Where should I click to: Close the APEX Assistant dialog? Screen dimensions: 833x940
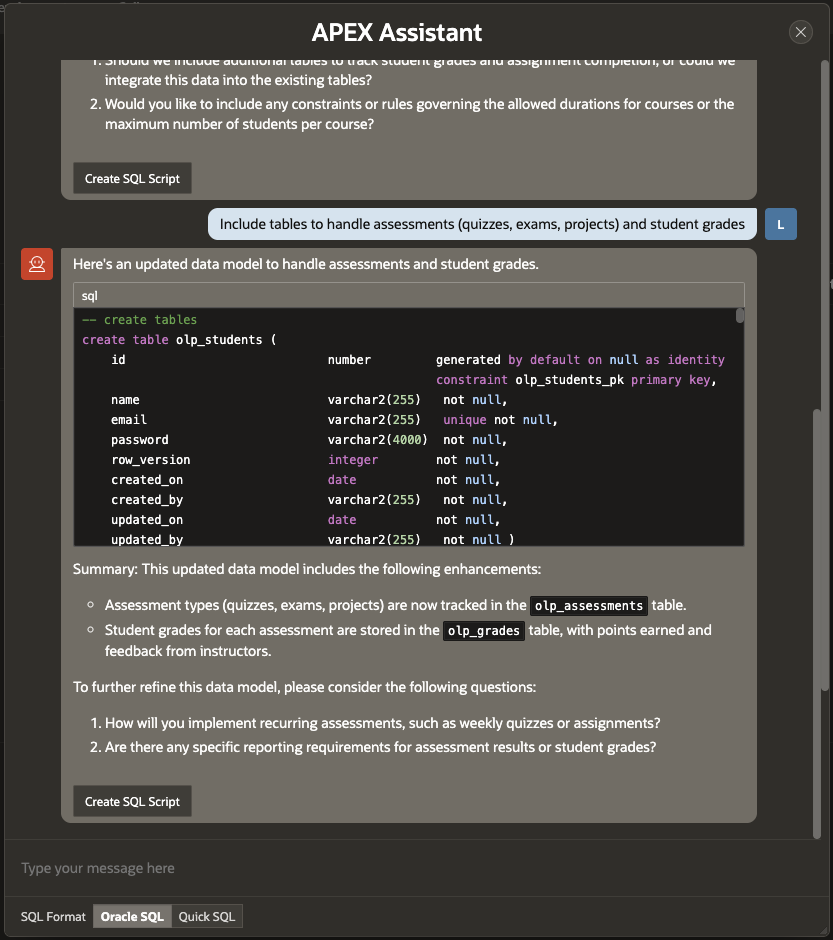(x=801, y=32)
